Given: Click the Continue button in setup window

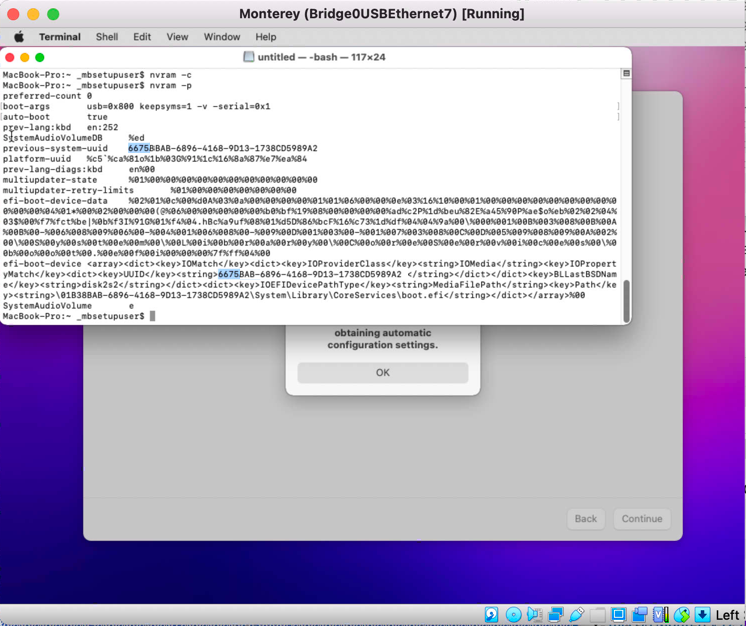Looking at the screenshot, I should 642,518.
